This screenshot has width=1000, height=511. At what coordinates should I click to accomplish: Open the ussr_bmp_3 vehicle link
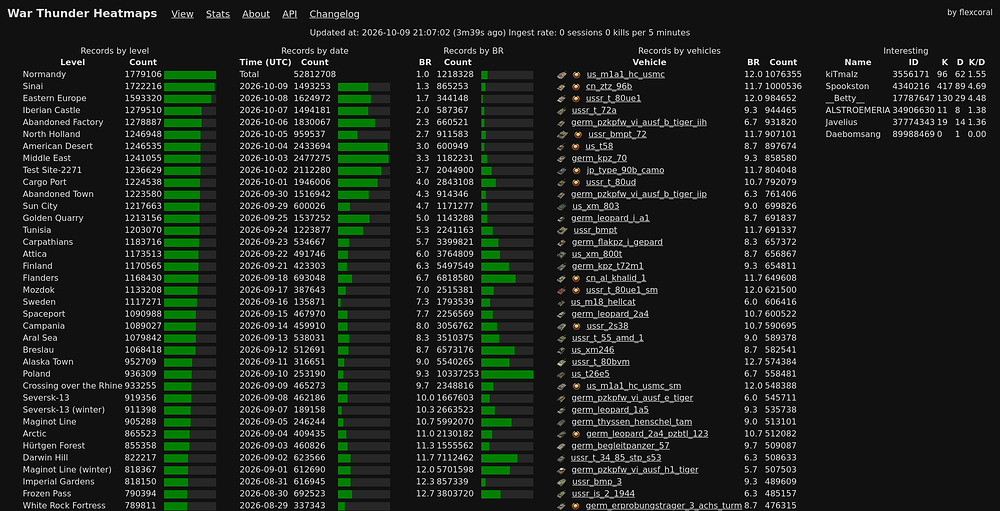[x=597, y=482]
